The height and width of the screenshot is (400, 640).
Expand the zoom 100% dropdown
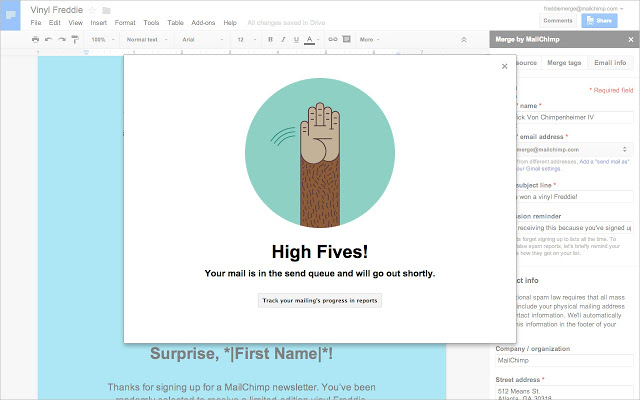pos(102,40)
